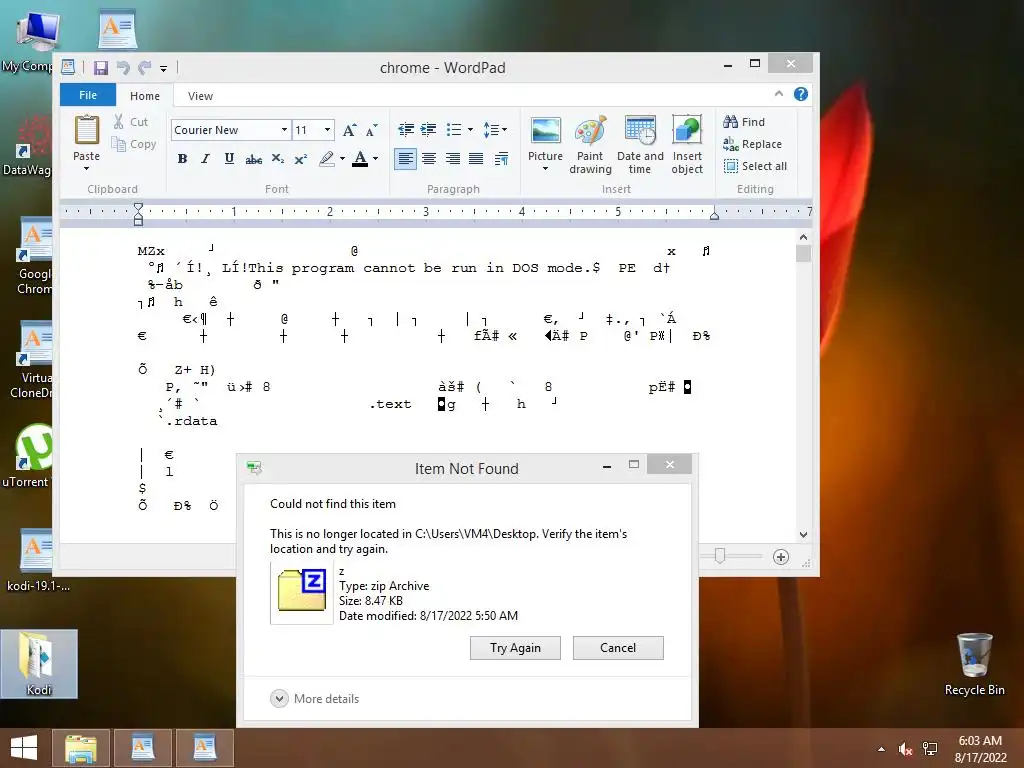The height and width of the screenshot is (768, 1024).
Task: Open the highlight color dropdown arrow
Action: (x=342, y=159)
